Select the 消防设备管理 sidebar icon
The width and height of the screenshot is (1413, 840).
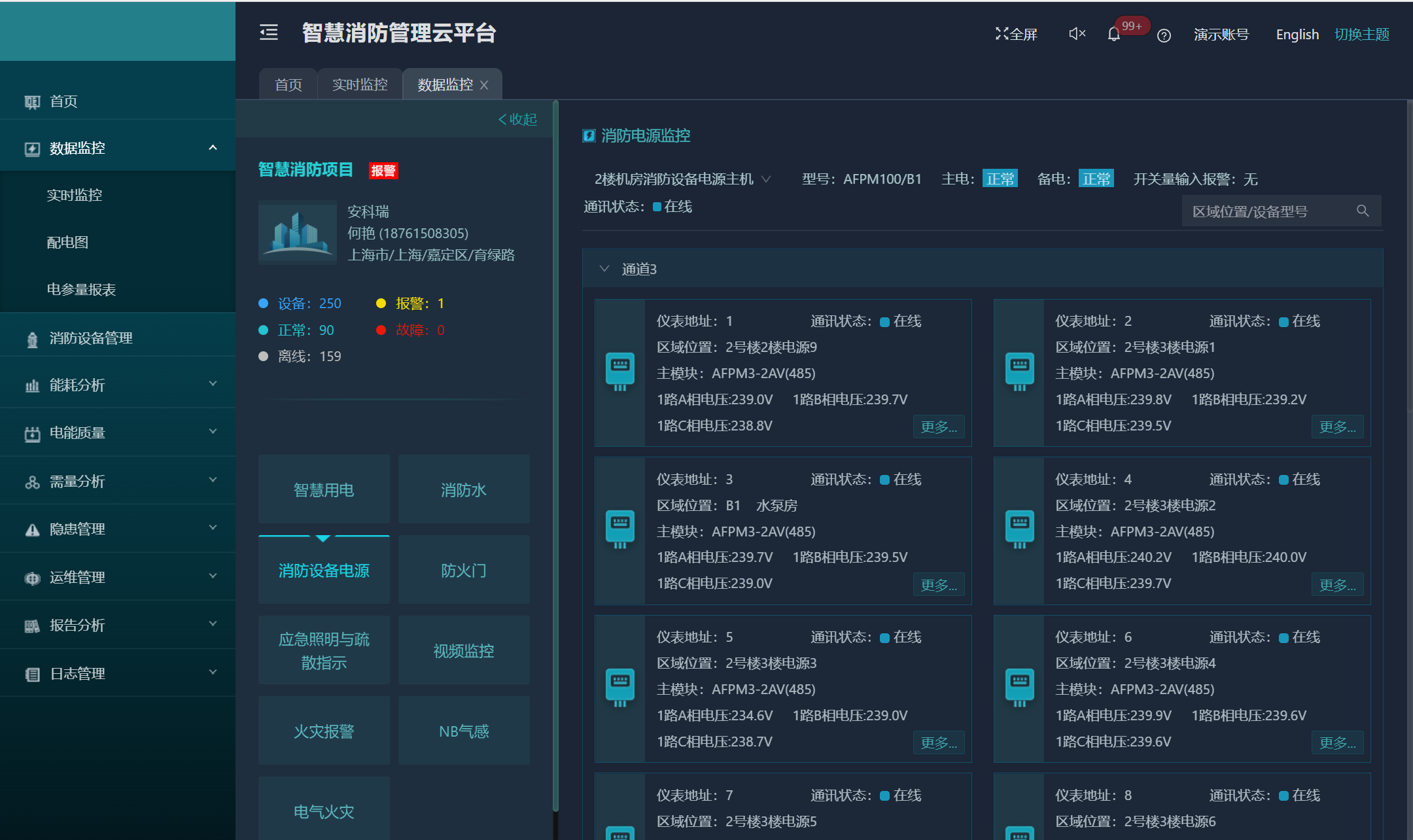coord(32,338)
